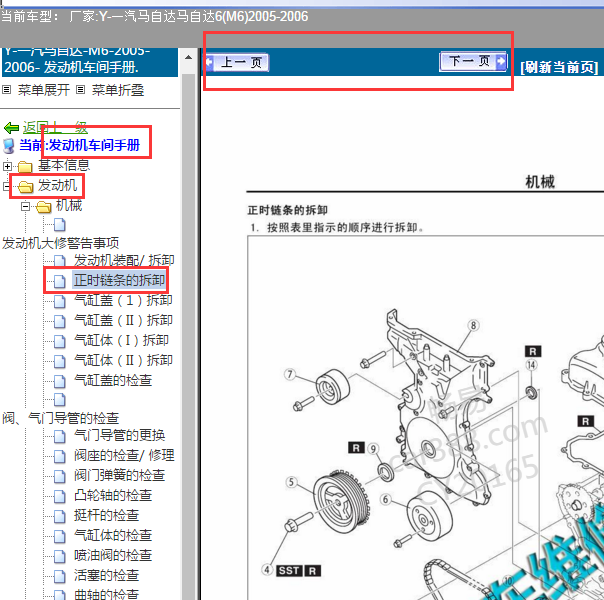Open 正时链条的拆卸 page

click(119, 280)
